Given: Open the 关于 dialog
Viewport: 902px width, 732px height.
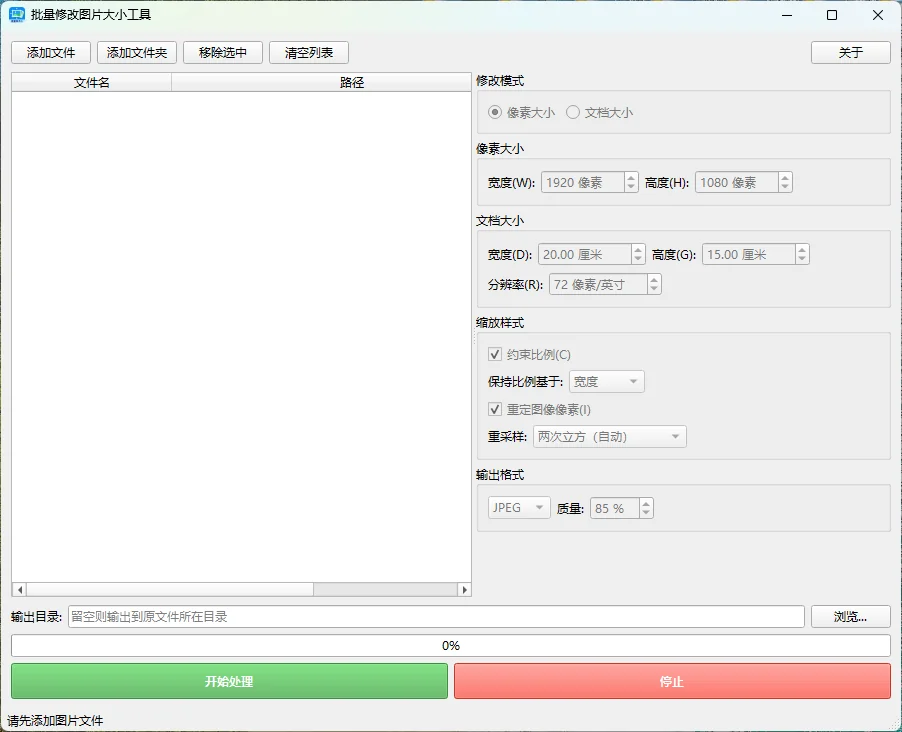Looking at the screenshot, I should 851,53.
